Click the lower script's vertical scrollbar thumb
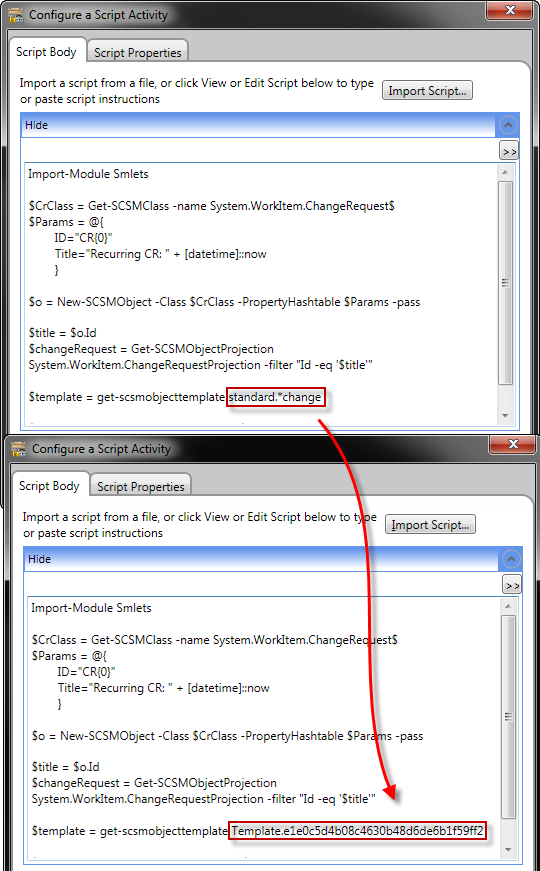540x871 pixels. tap(508, 717)
